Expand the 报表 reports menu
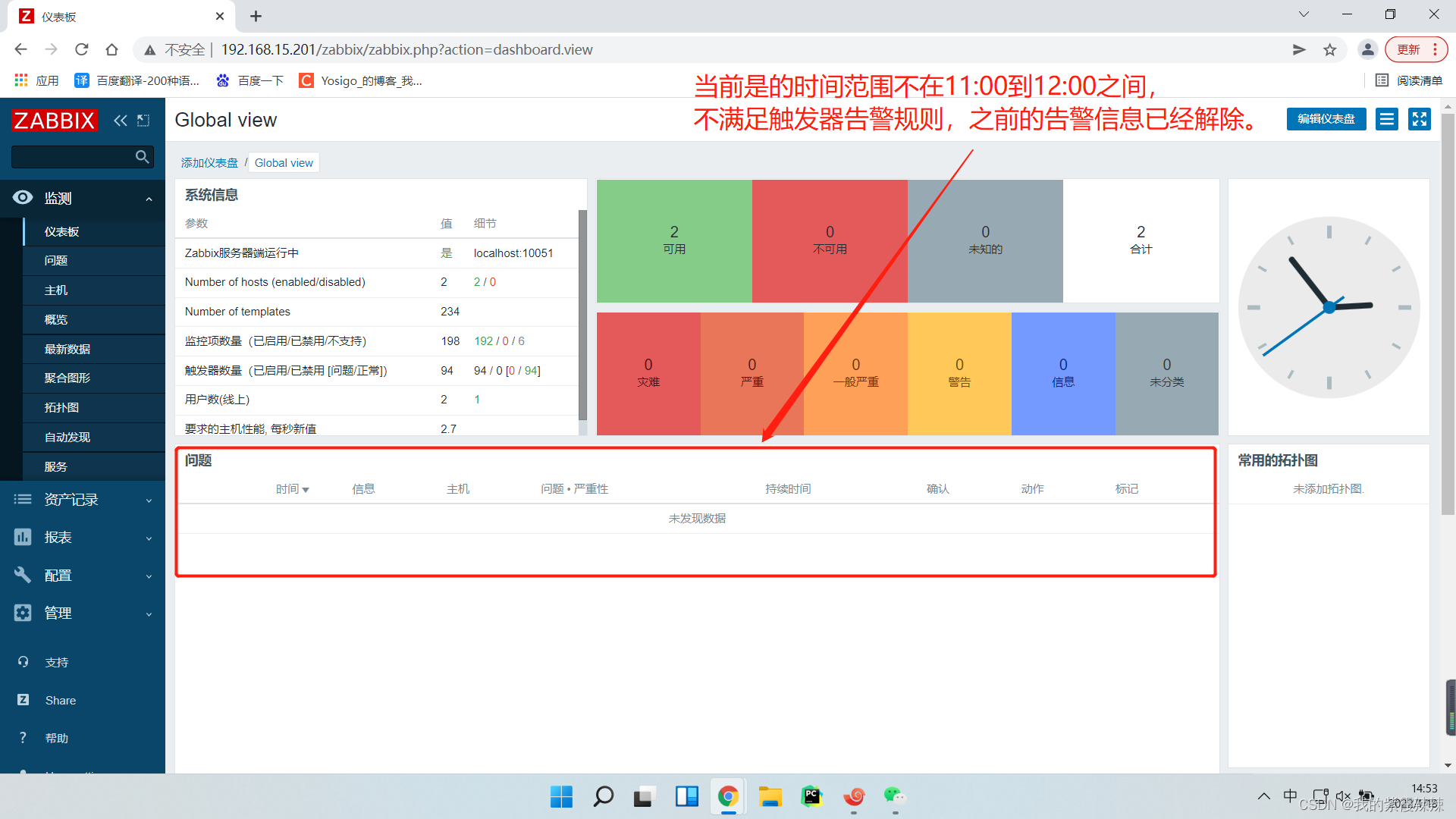The image size is (1456, 819). point(83,538)
